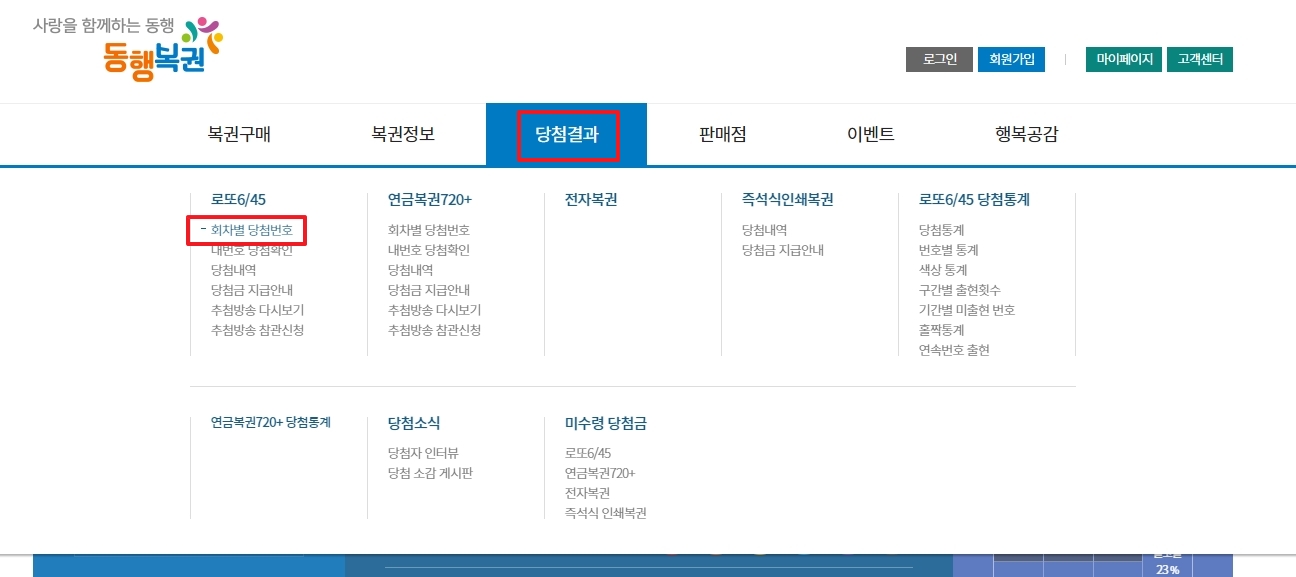
Task: Open 고객센터 customer service
Action: click(x=1200, y=59)
